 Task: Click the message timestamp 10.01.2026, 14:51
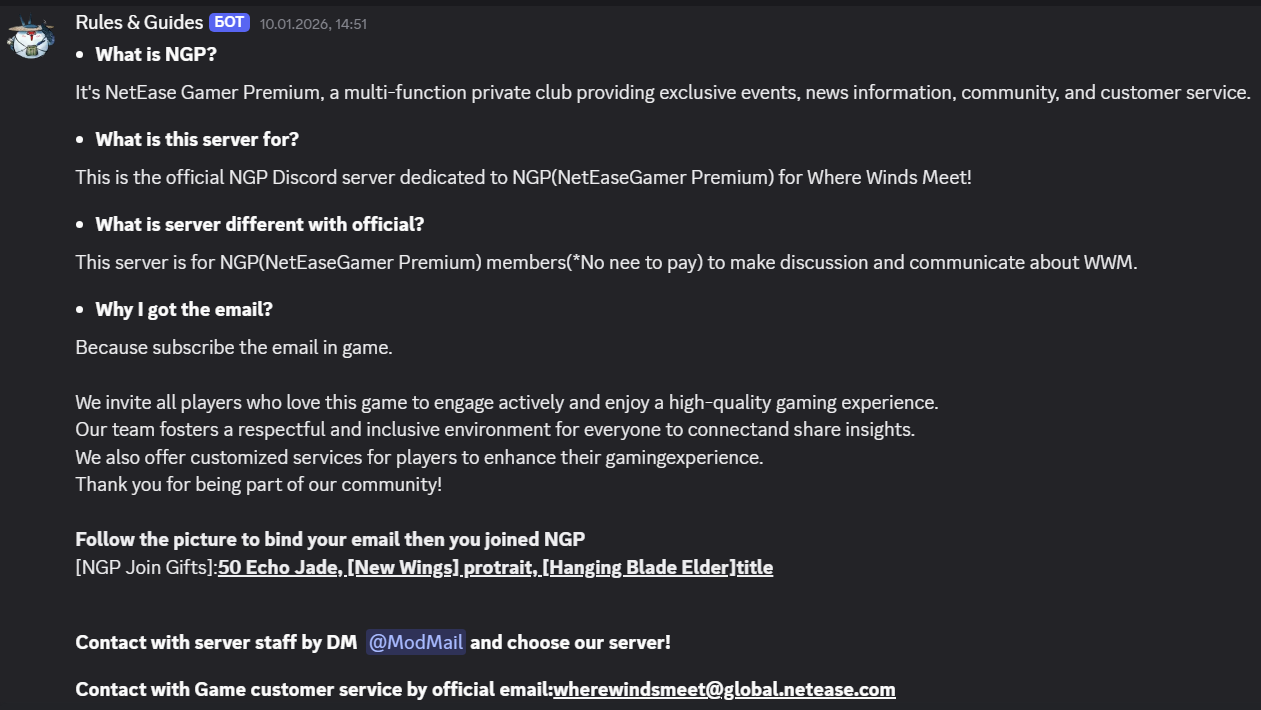[313, 24]
